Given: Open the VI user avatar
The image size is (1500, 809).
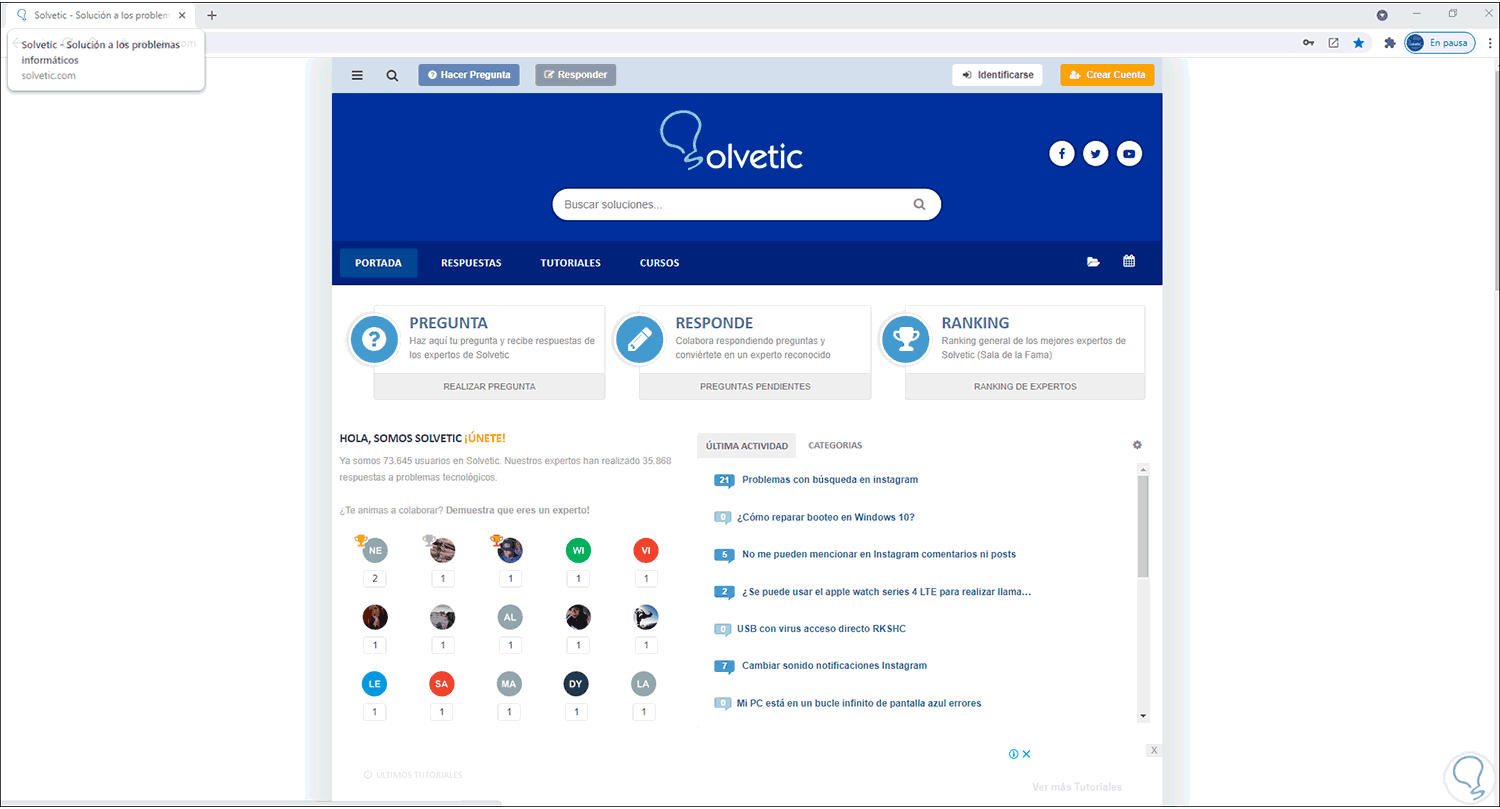Looking at the screenshot, I should 646,550.
